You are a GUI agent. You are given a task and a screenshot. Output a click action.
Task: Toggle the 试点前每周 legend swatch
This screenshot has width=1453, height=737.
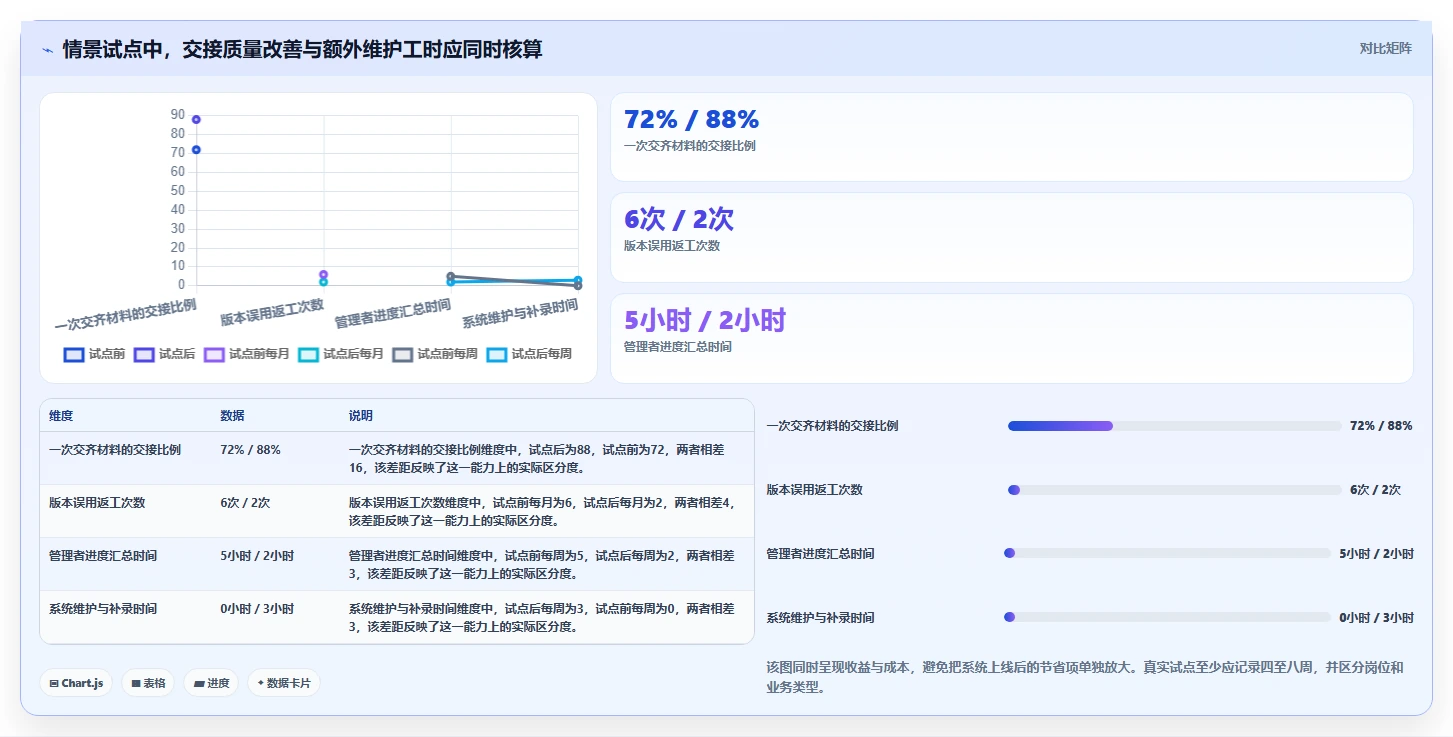[403, 354]
